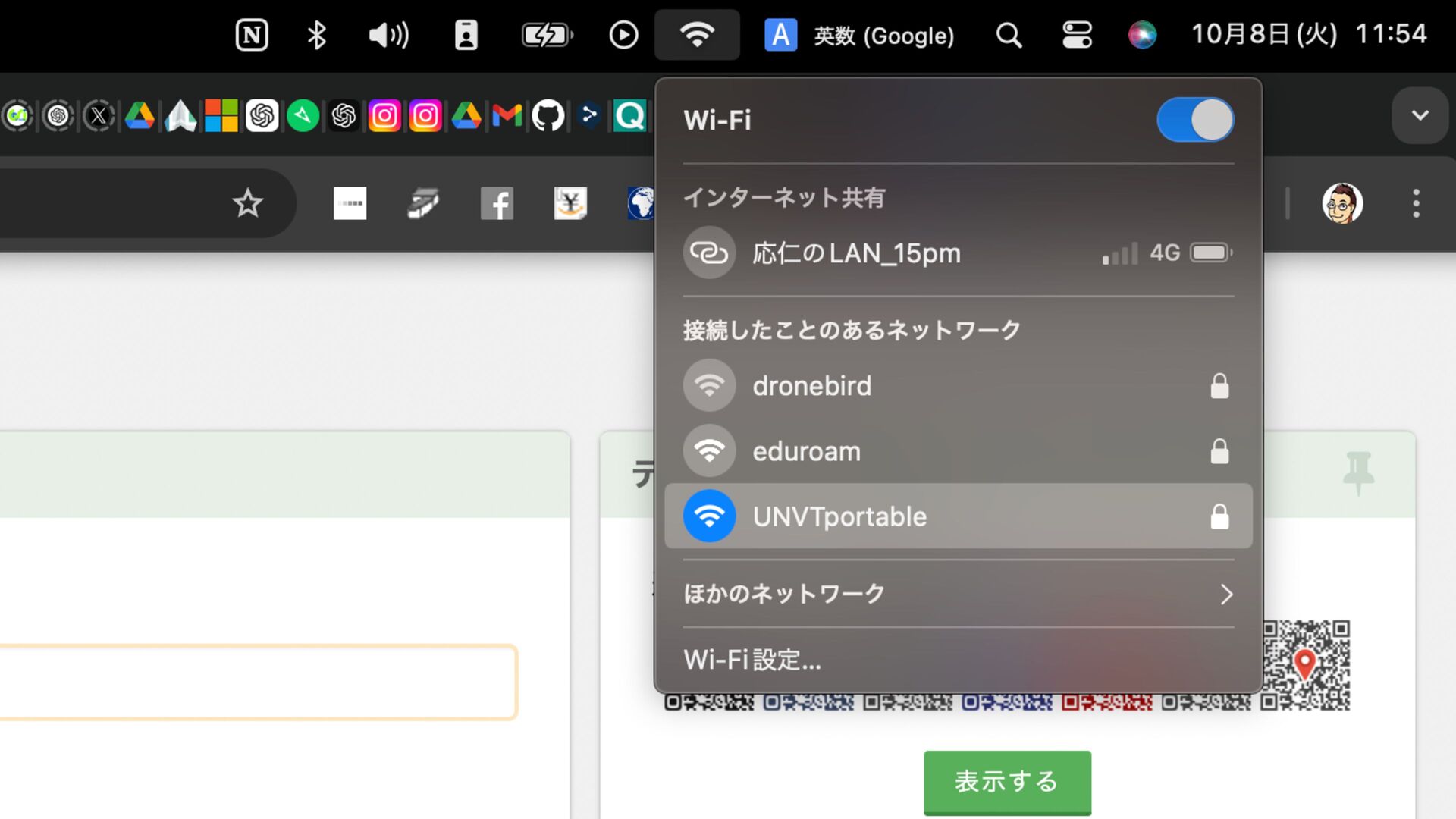Viewport: 1456px width, 819px height.
Task: Launch Siri from menu bar
Action: tap(1142, 35)
